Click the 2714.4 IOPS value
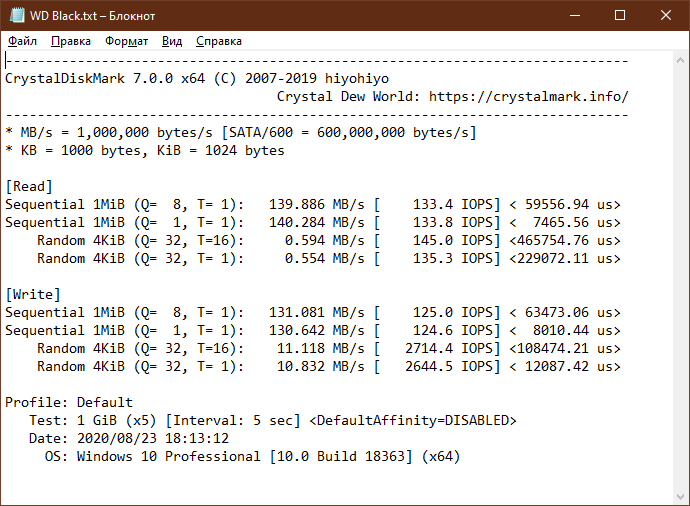This screenshot has width=690, height=506. pos(449,348)
